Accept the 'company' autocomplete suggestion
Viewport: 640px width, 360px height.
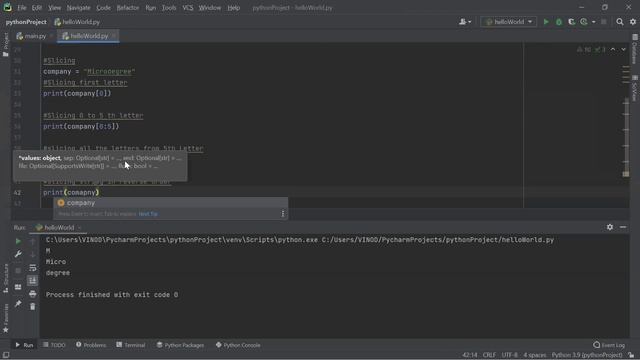[170, 203]
